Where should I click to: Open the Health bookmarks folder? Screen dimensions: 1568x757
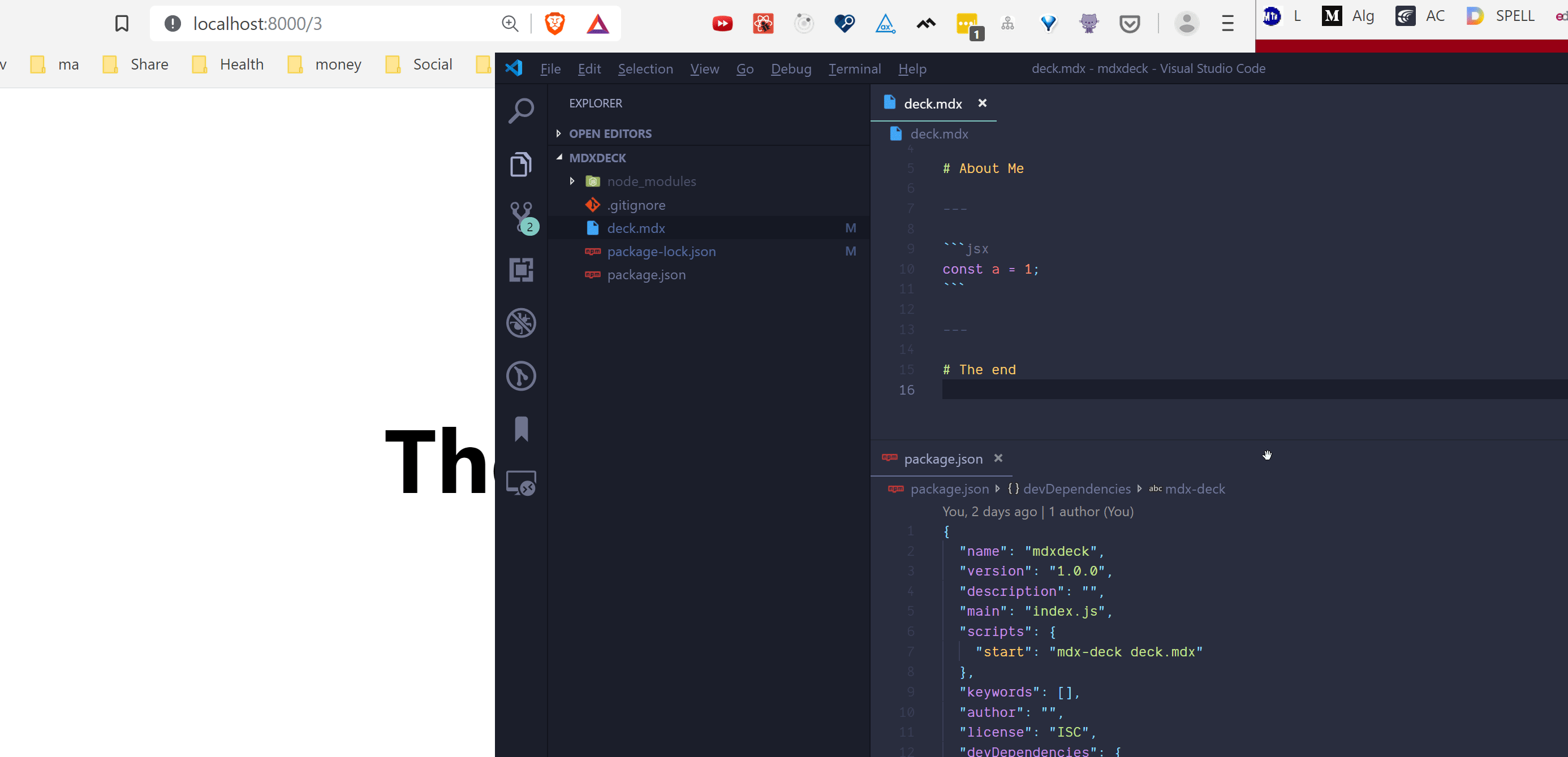pyautogui.click(x=227, y=64)
